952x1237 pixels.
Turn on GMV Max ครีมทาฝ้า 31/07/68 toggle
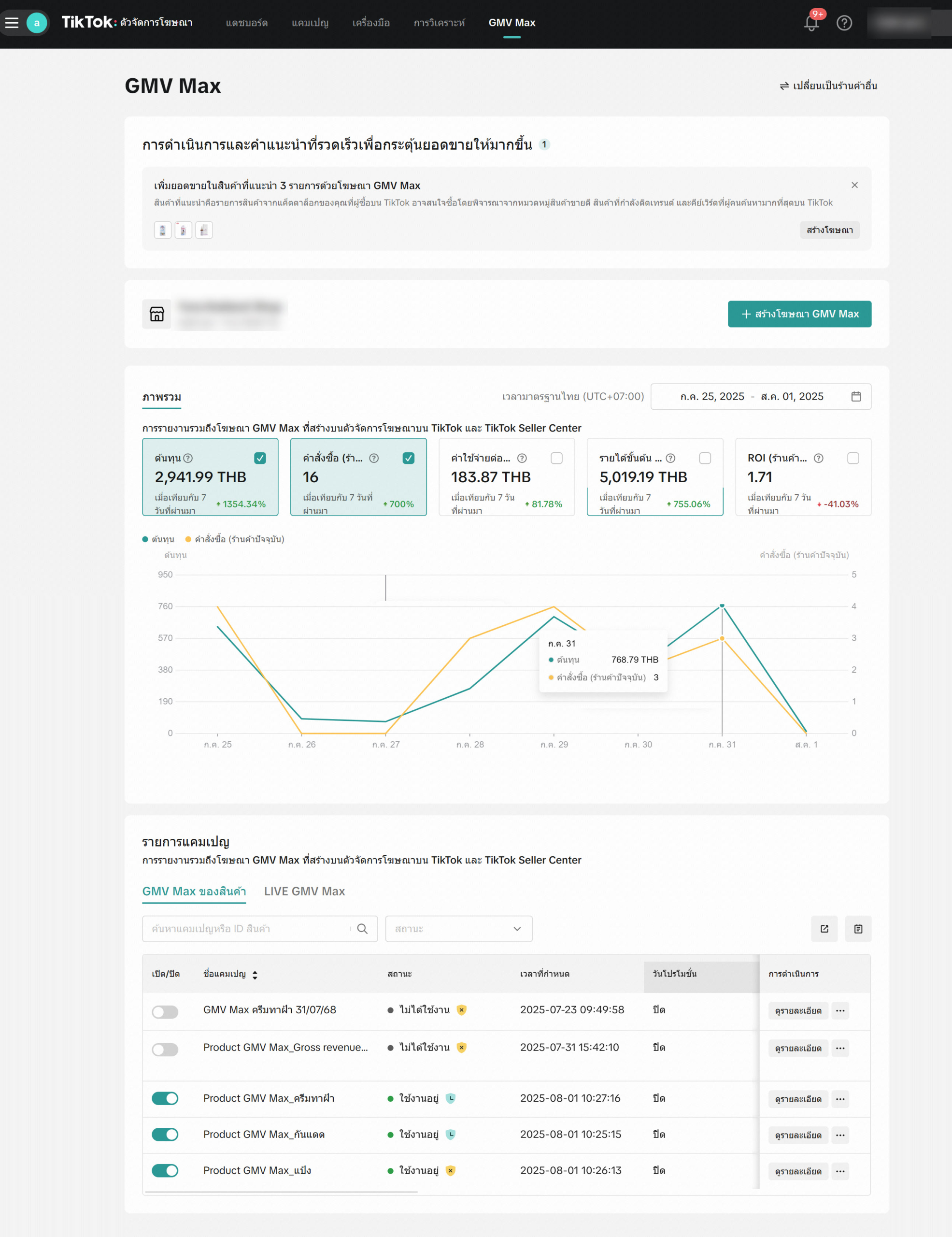tap(165, 1012)
